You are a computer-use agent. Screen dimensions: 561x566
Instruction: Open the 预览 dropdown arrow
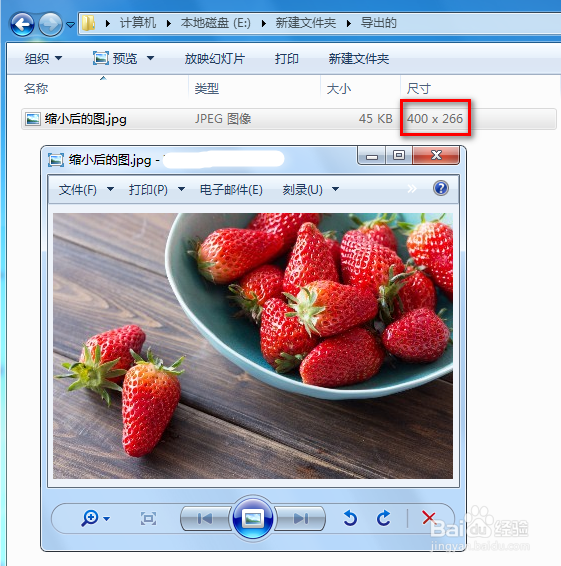point(151,58)
